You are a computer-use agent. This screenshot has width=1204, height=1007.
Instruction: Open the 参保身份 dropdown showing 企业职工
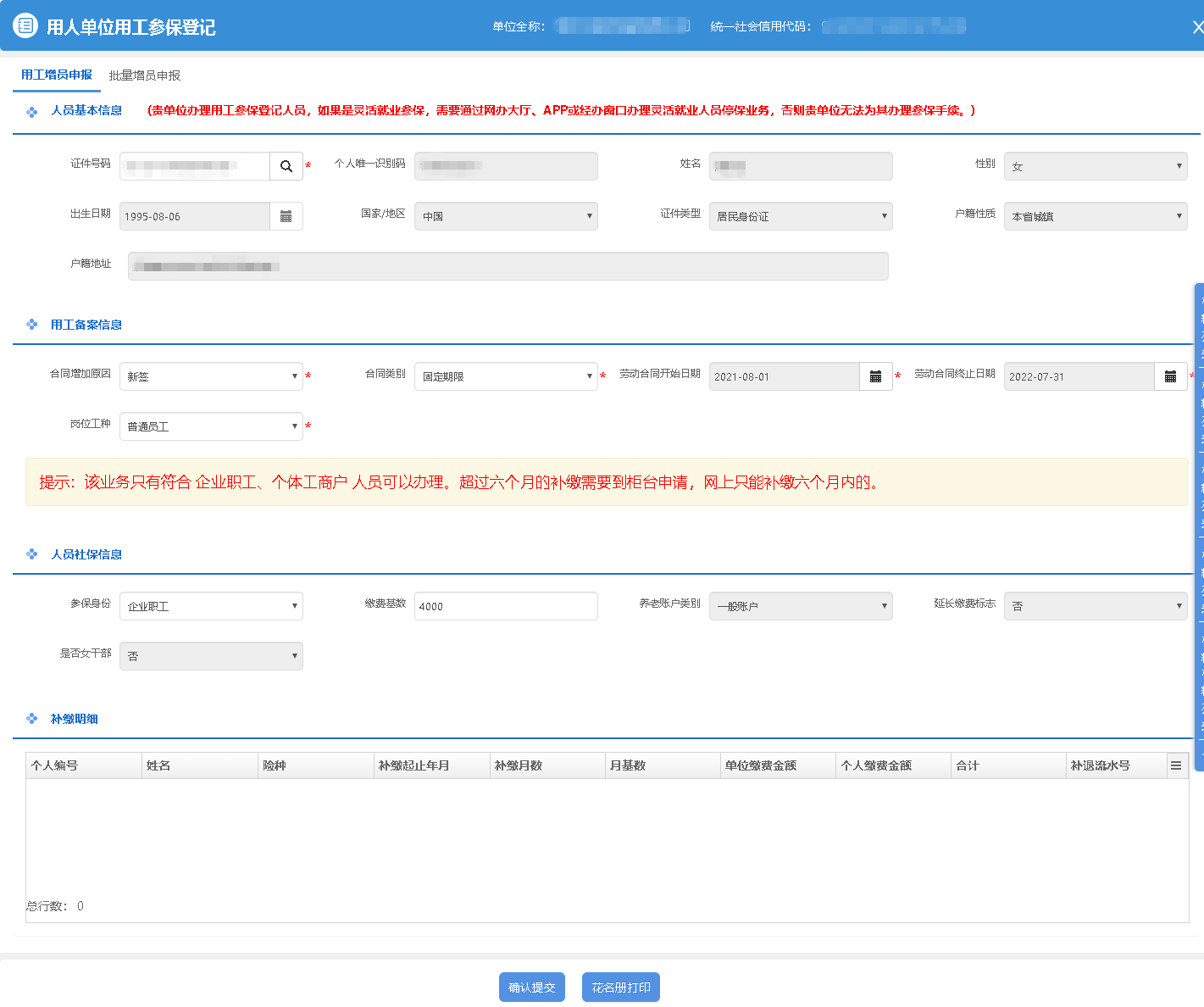coord(211,606)
